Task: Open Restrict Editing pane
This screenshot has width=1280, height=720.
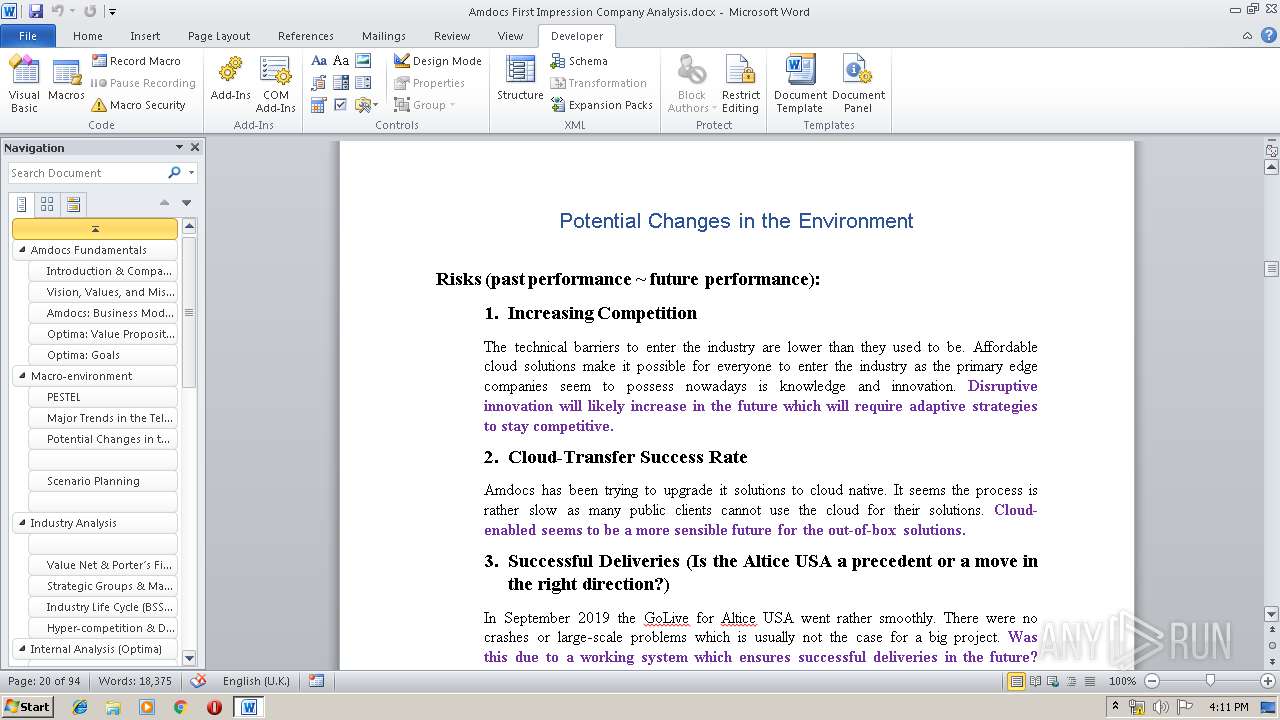Action: (741, 84)
